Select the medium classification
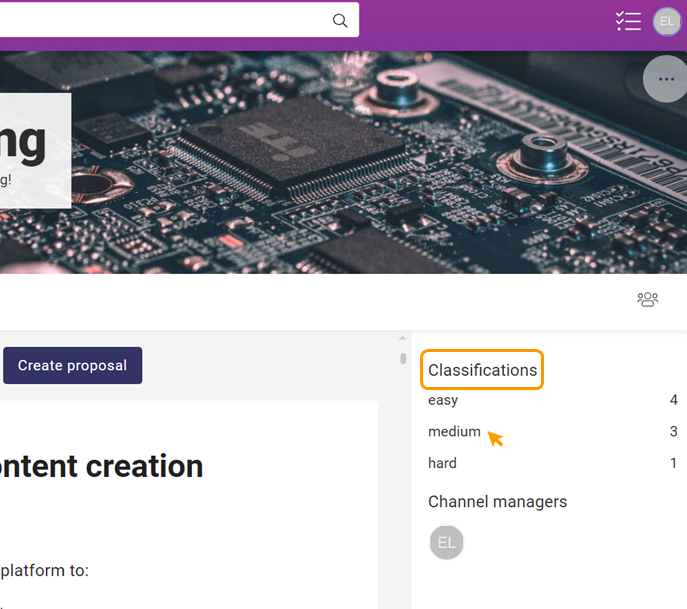This screenshot has width=687, height=609. tap(454, 432)
